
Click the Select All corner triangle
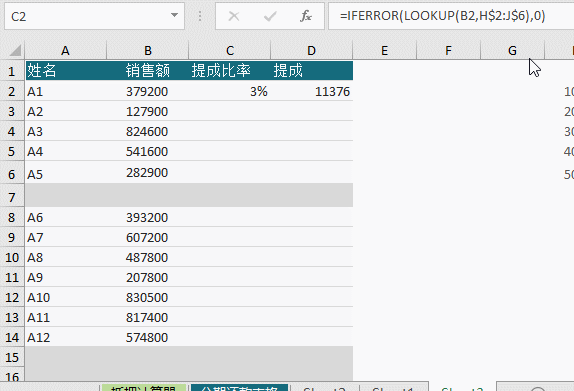(x=15, y=50)
